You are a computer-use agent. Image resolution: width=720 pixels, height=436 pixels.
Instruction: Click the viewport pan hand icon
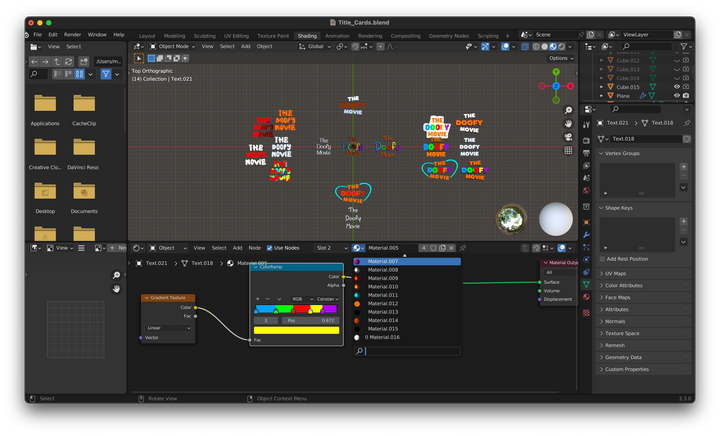(568, 123)
